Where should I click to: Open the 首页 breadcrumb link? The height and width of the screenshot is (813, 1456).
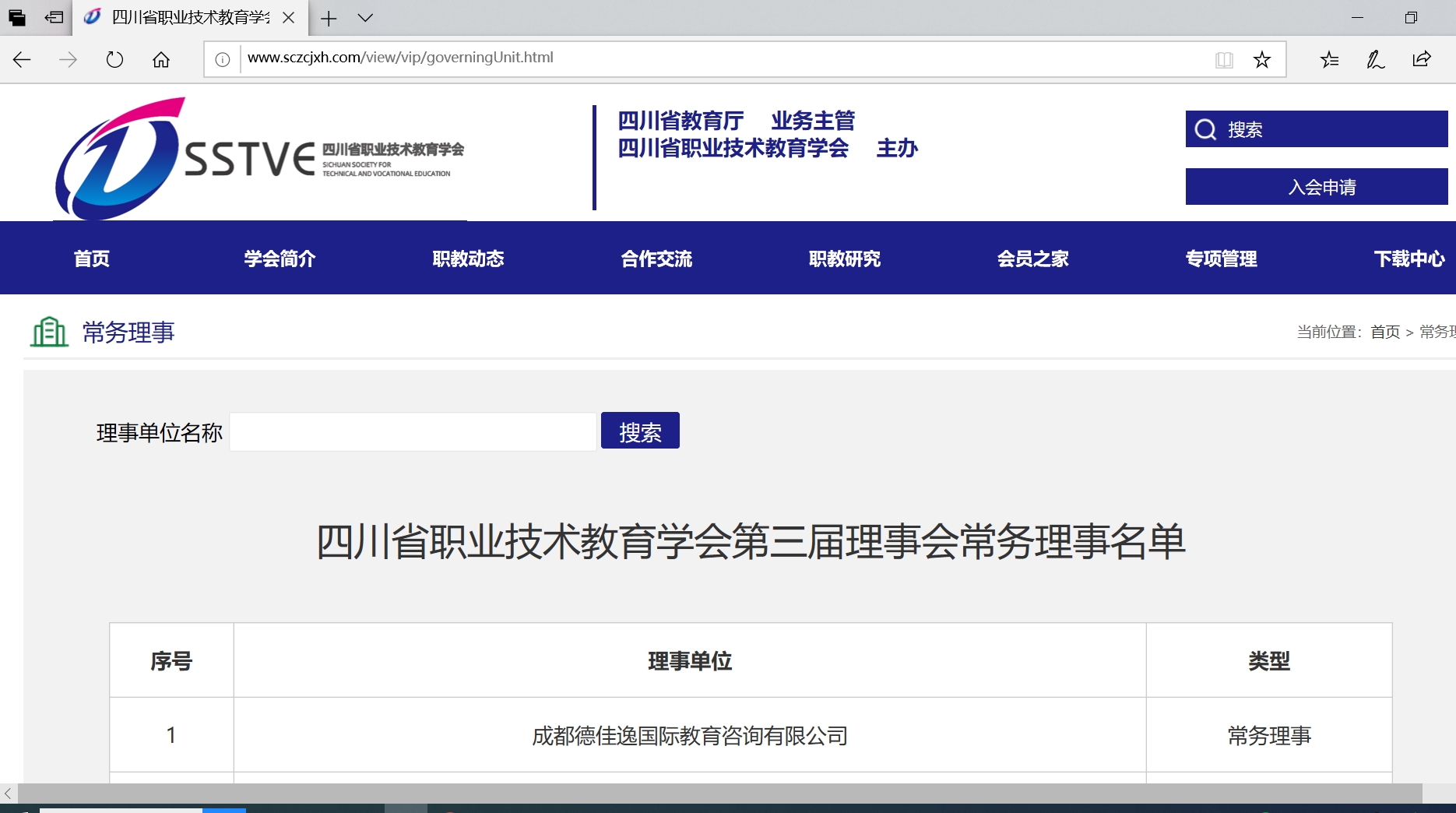1384,332
